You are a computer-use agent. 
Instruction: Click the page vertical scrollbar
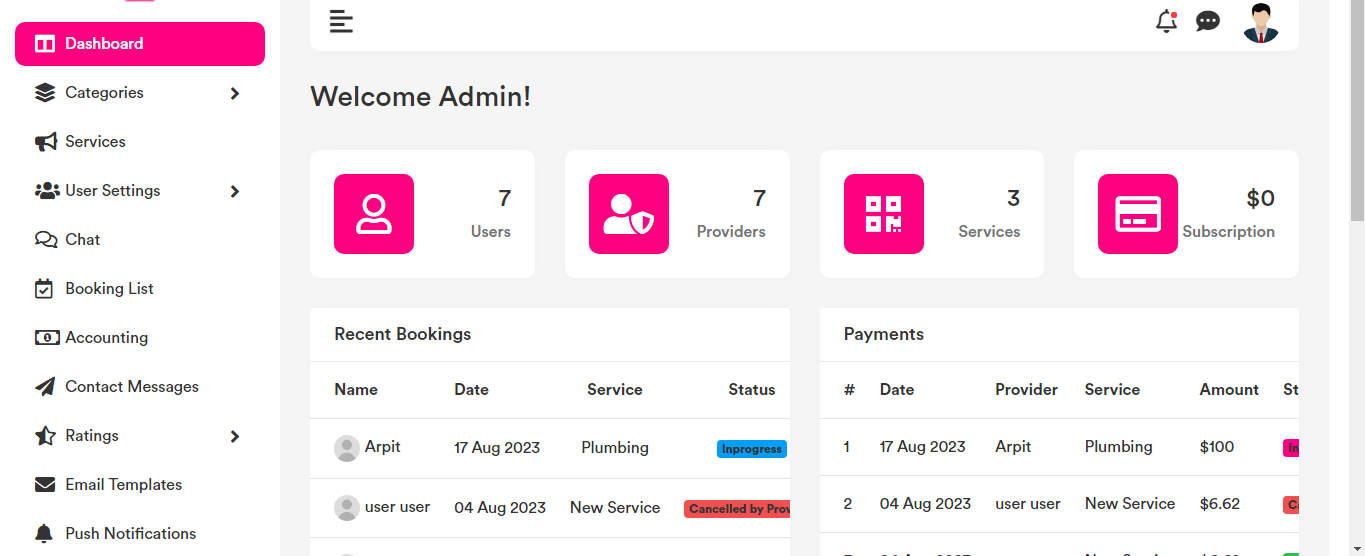[x=1356, y=110]
